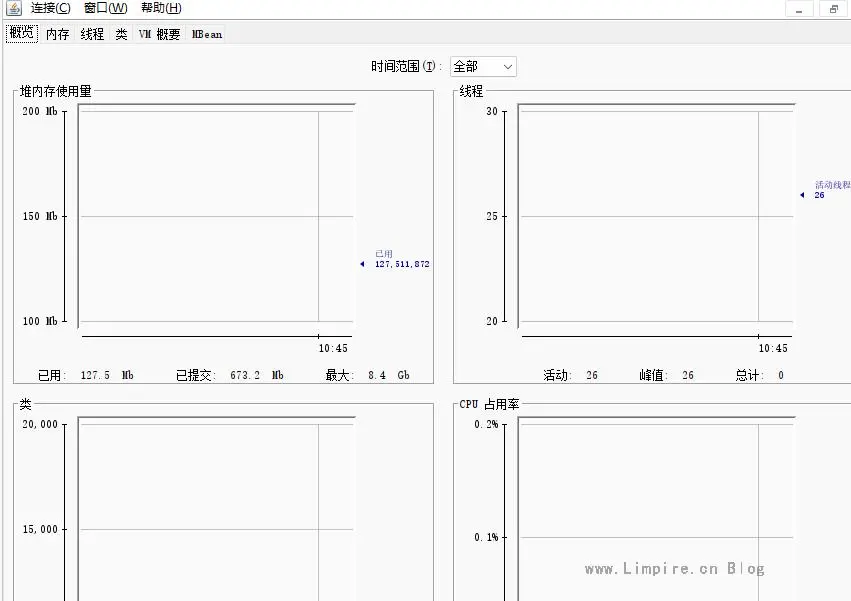Image resolution: width=851 pixels, height=601 pixels.
Task: Select the 概览 tab
Action: pyautogui.click(x=21, y=33)
